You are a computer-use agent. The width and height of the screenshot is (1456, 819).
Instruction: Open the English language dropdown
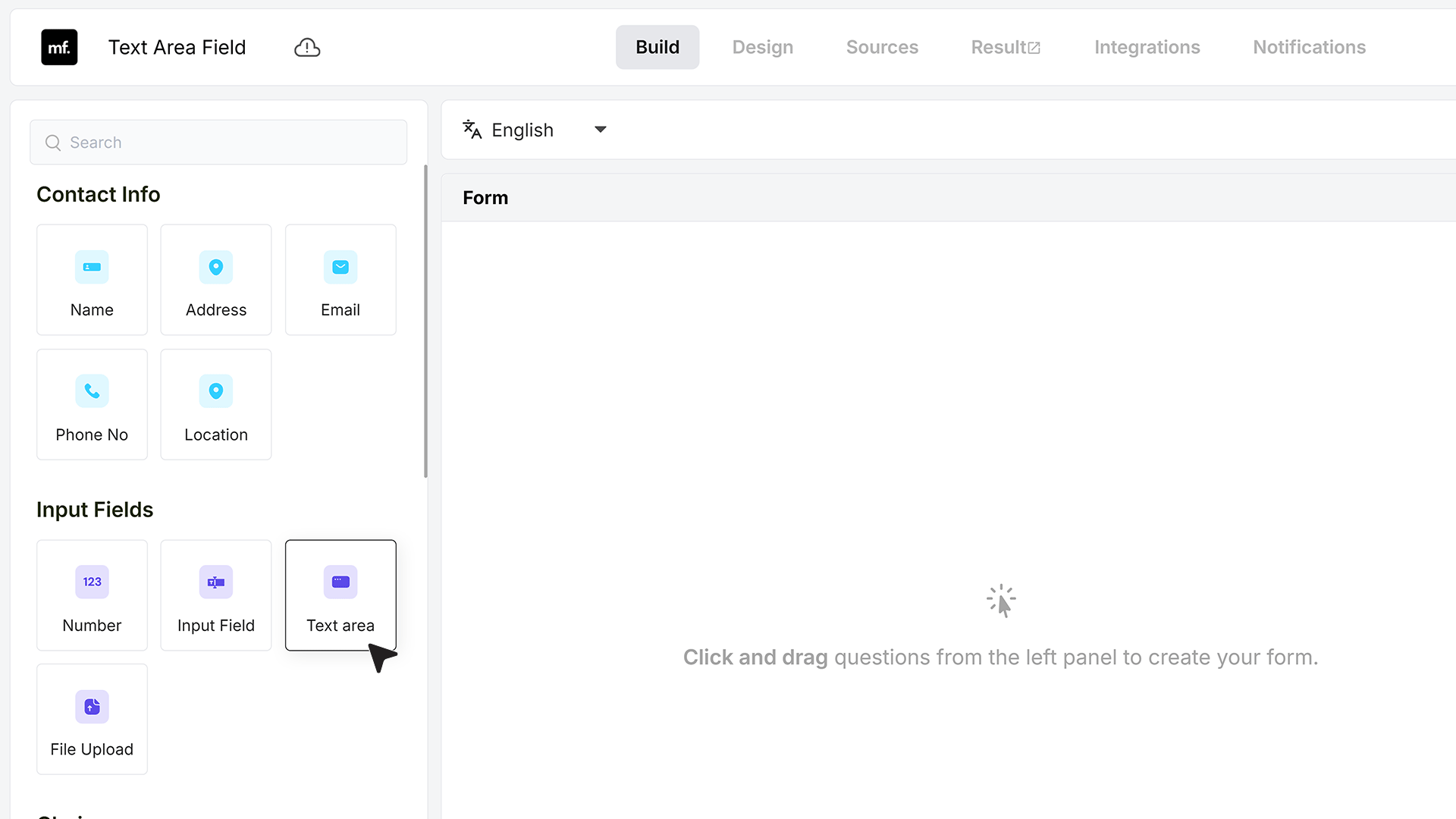pyautogui.click(x=535, y=130)
